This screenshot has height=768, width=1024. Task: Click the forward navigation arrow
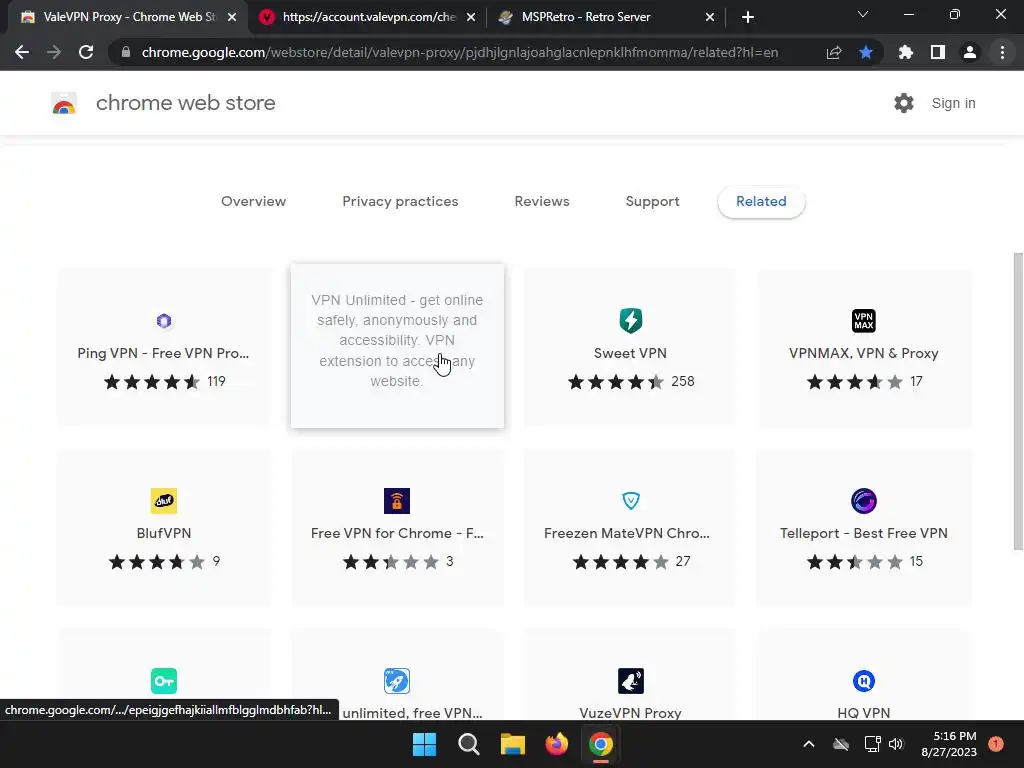[54, 52]
